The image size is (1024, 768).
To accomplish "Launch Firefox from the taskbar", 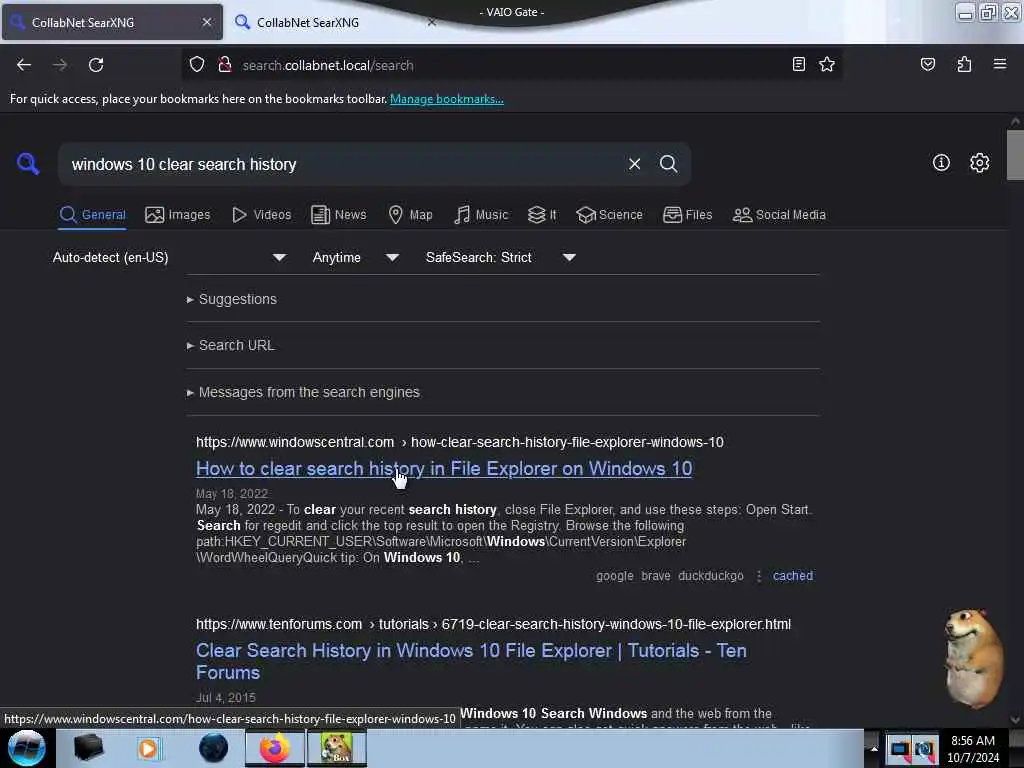I will point(274,748).
